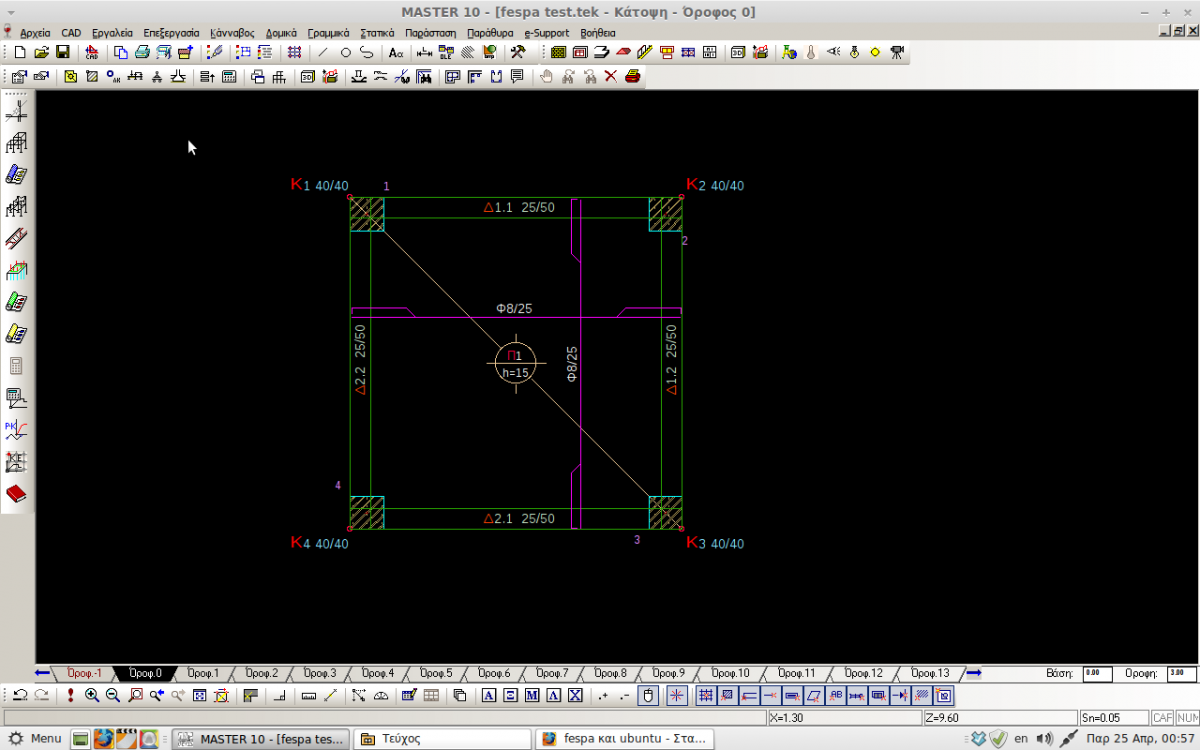Click the thermometer icon
Screen dimensions: 1200x750
click(810, 52)
